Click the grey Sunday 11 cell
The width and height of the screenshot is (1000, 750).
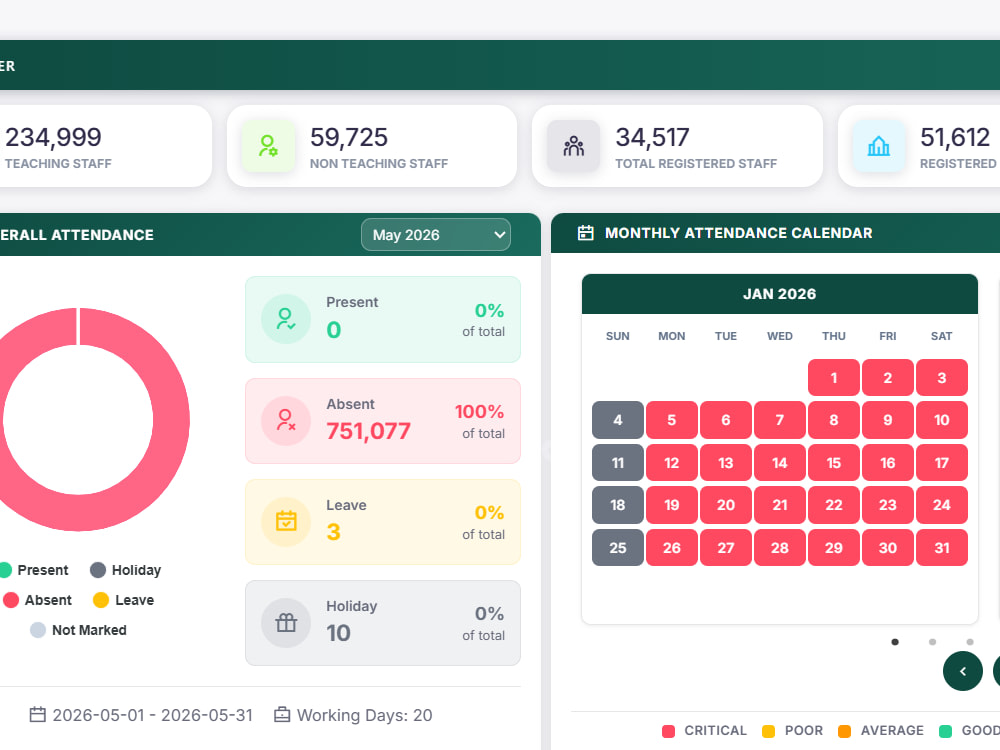(617, 462)
